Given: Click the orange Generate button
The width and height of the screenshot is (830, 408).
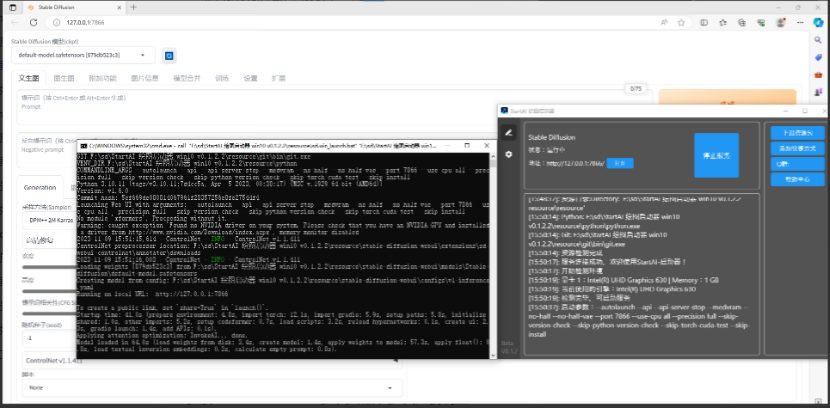Looking at the screenshot, I should [x=727, y=97].
